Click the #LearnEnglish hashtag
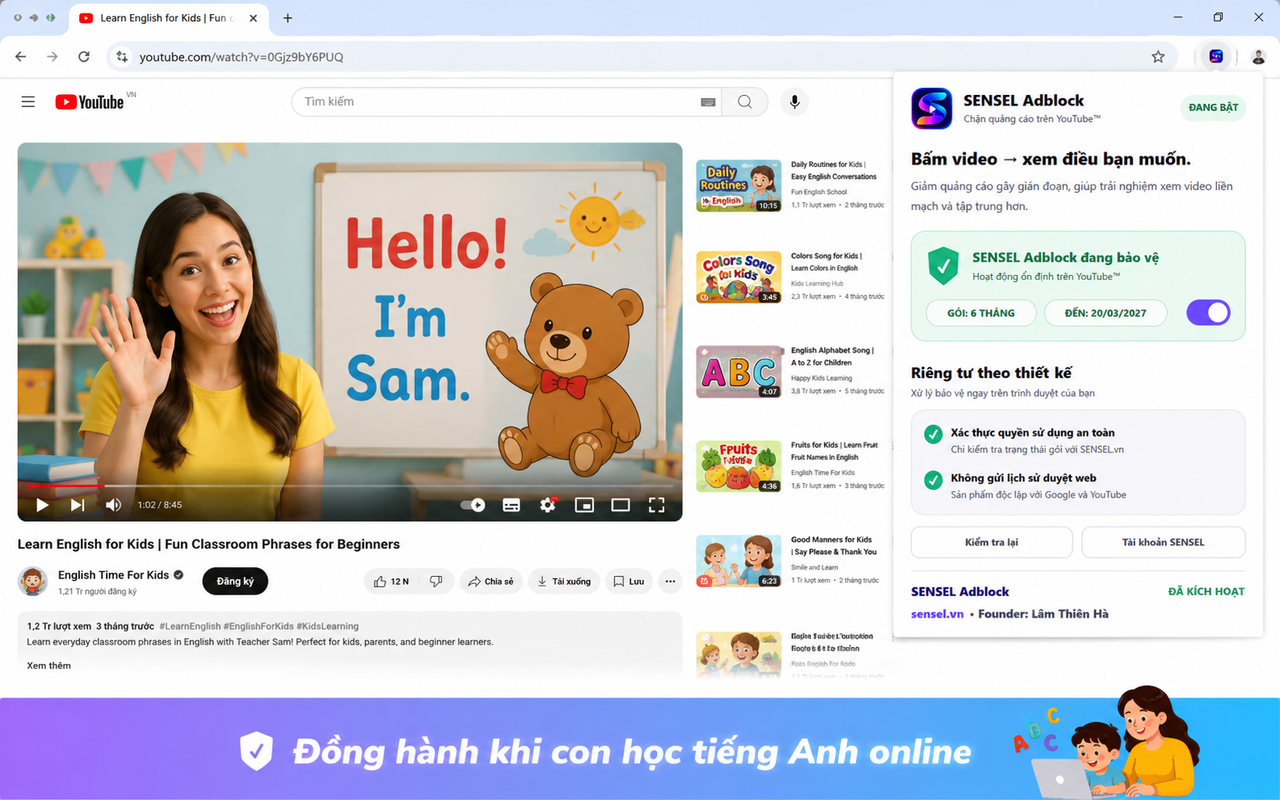Image resolution: width=1280 pixels, height=800 pixels. coord(192,626)
